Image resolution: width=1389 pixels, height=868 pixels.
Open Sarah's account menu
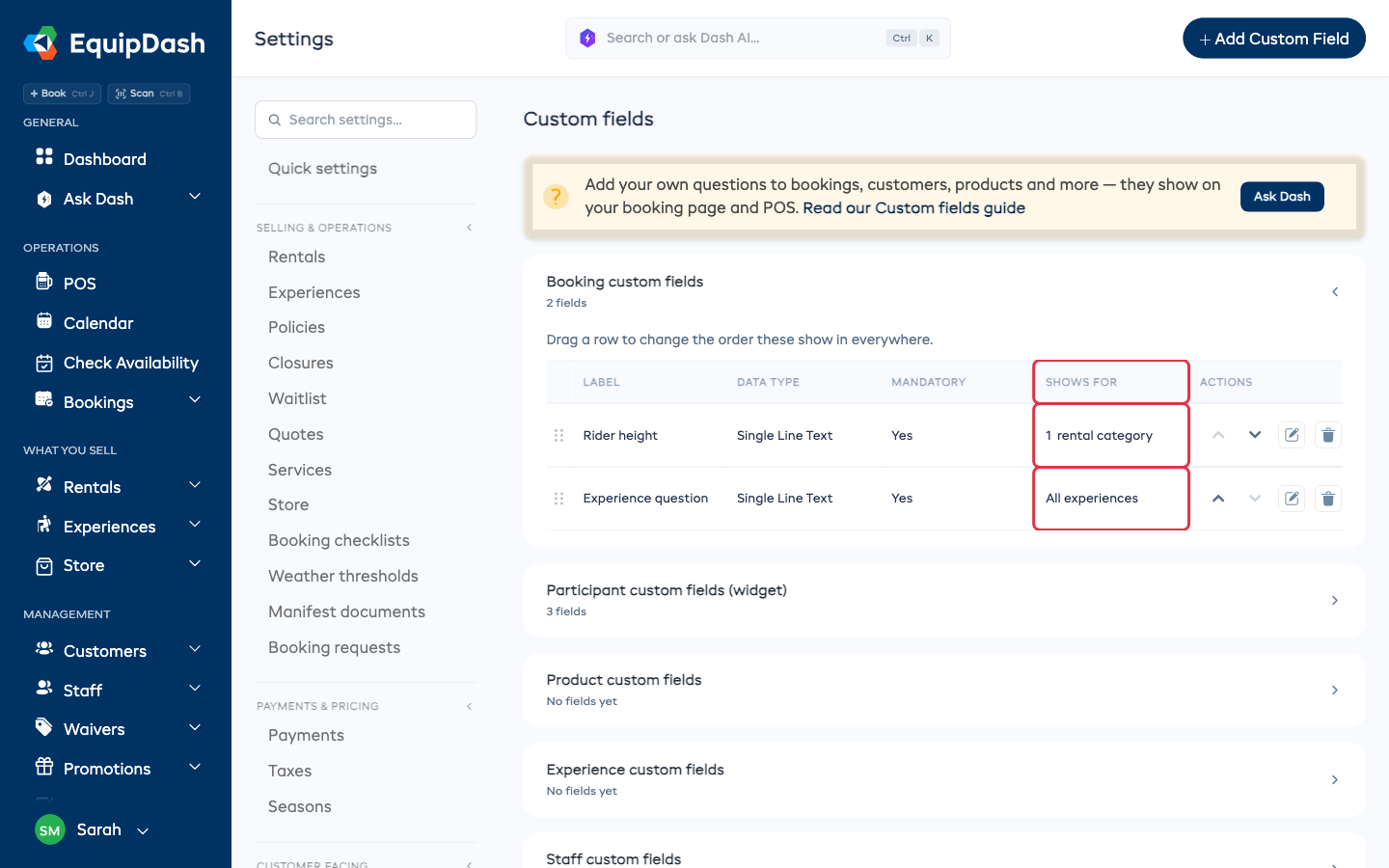pos(93,829)
